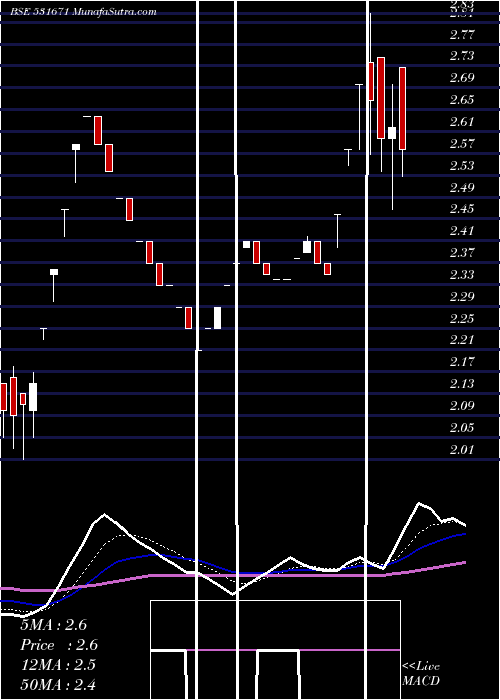The width and height of the screenshot is (500, 700).
Task: Click the 2.09 price axis label
Action: coord(462,406)
